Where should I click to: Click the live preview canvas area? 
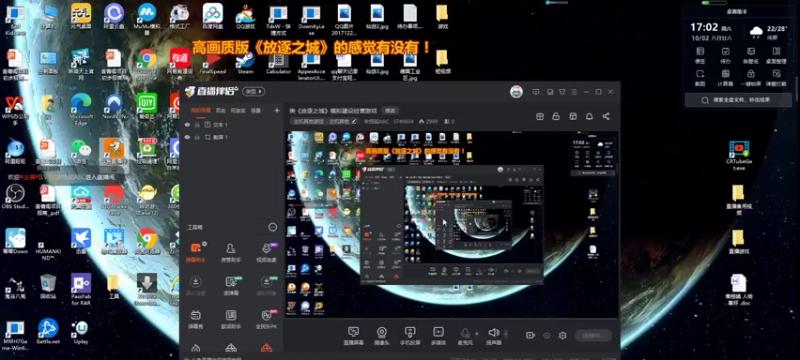pos(452,225)
